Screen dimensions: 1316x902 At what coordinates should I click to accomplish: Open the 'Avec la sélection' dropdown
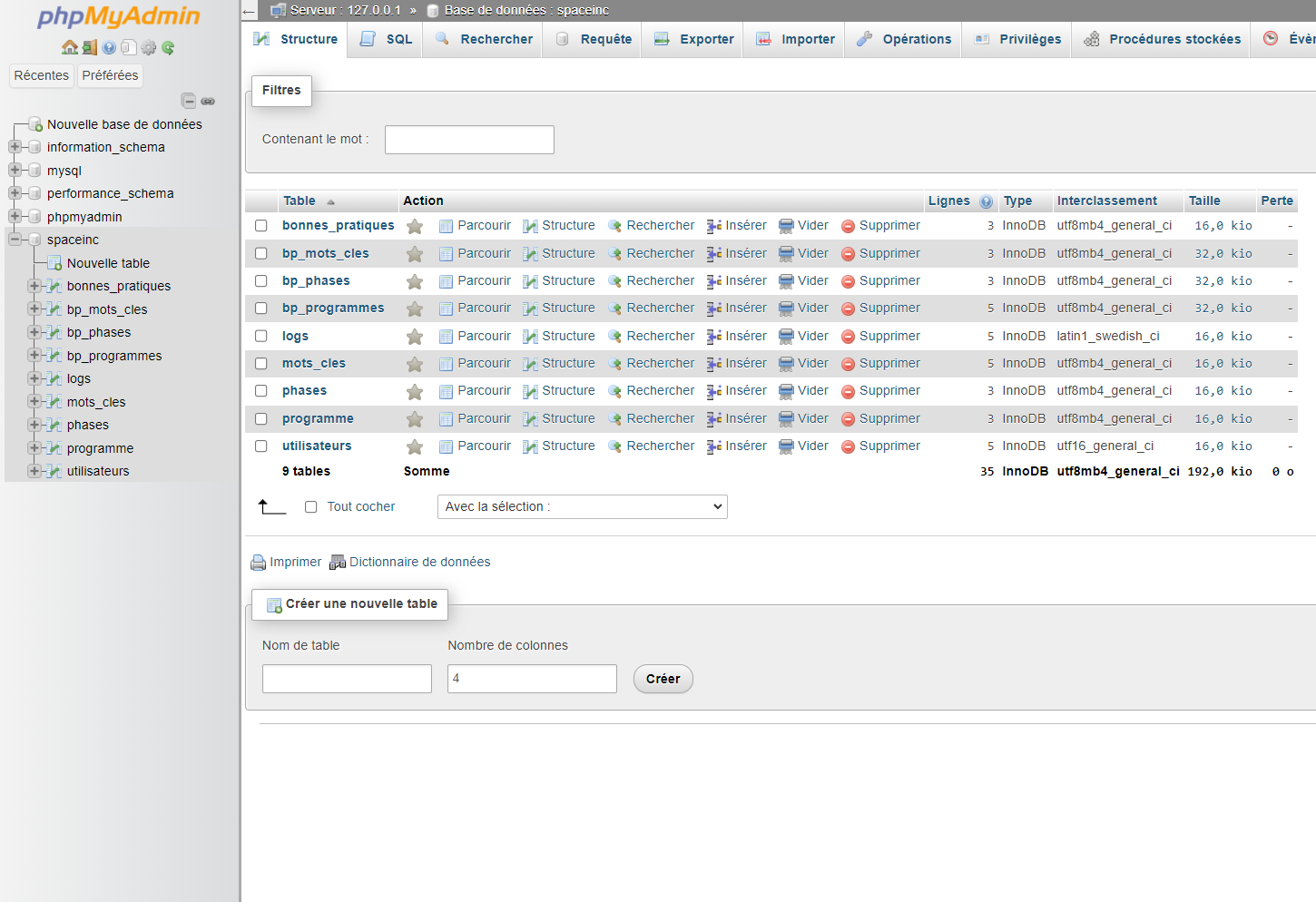[x=582, y=507]
